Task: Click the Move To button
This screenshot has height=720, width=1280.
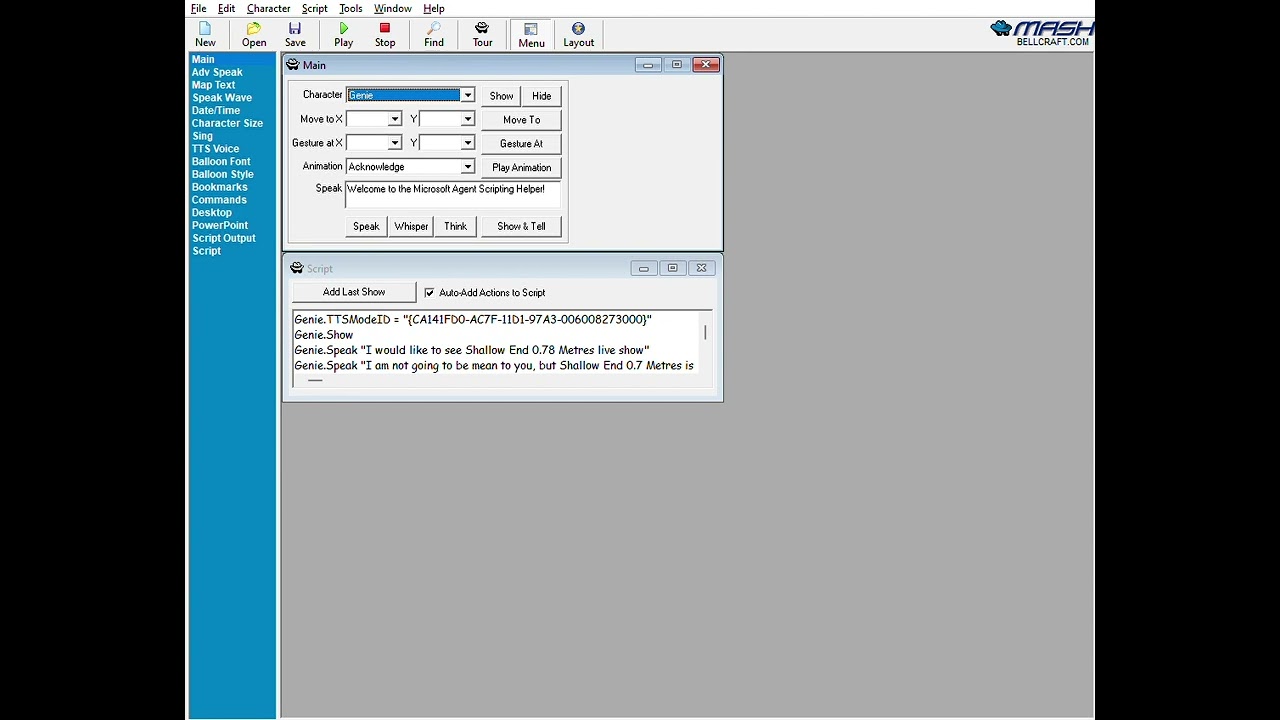Action: tap(521, 120)
